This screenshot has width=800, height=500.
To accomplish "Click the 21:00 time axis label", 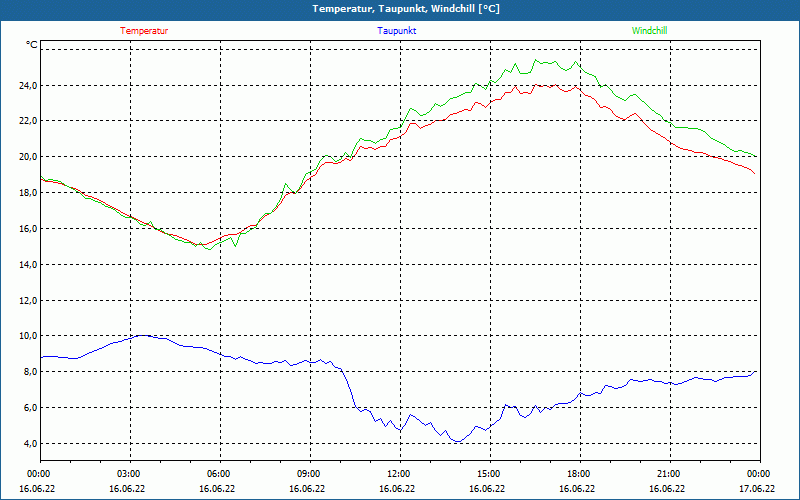I will coord(670,474).
